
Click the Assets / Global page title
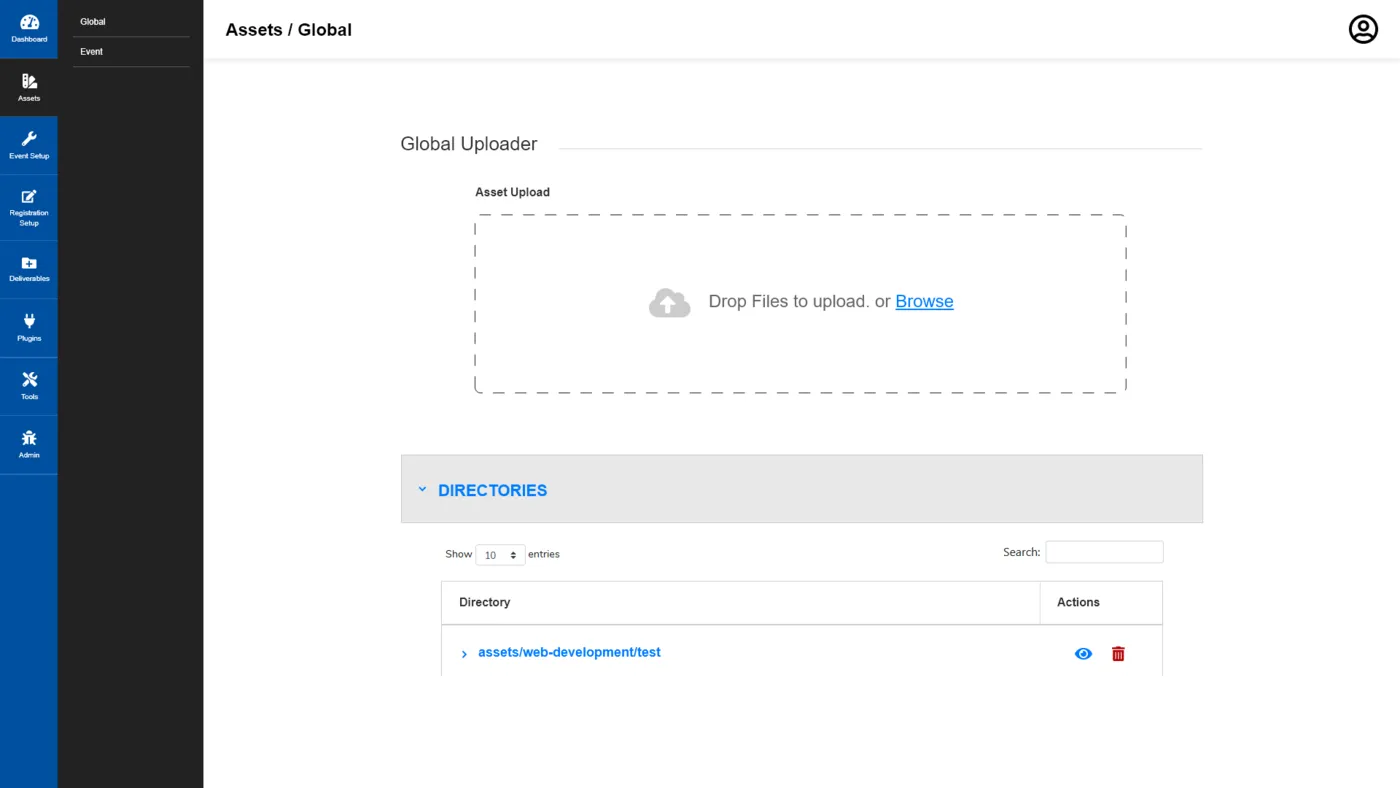point(289,30)
